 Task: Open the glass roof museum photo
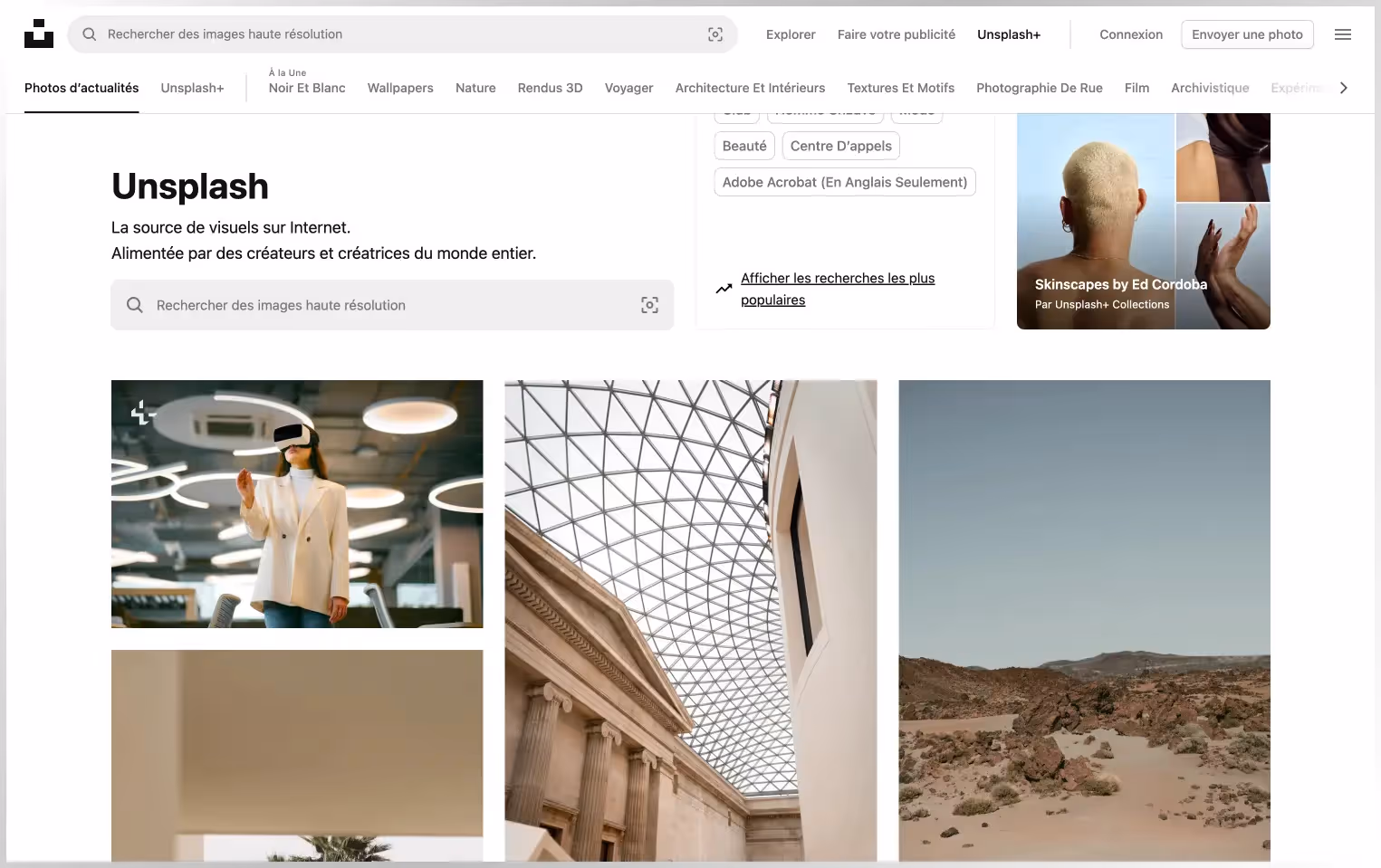[691, 621]
